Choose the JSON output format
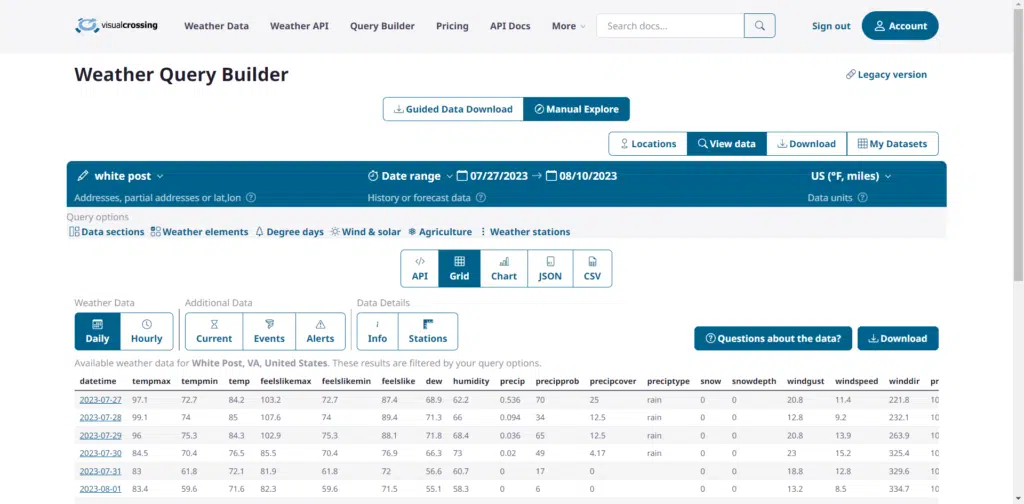The width and height of the screenshot is (1024, 504). click(x=550, y=268)
